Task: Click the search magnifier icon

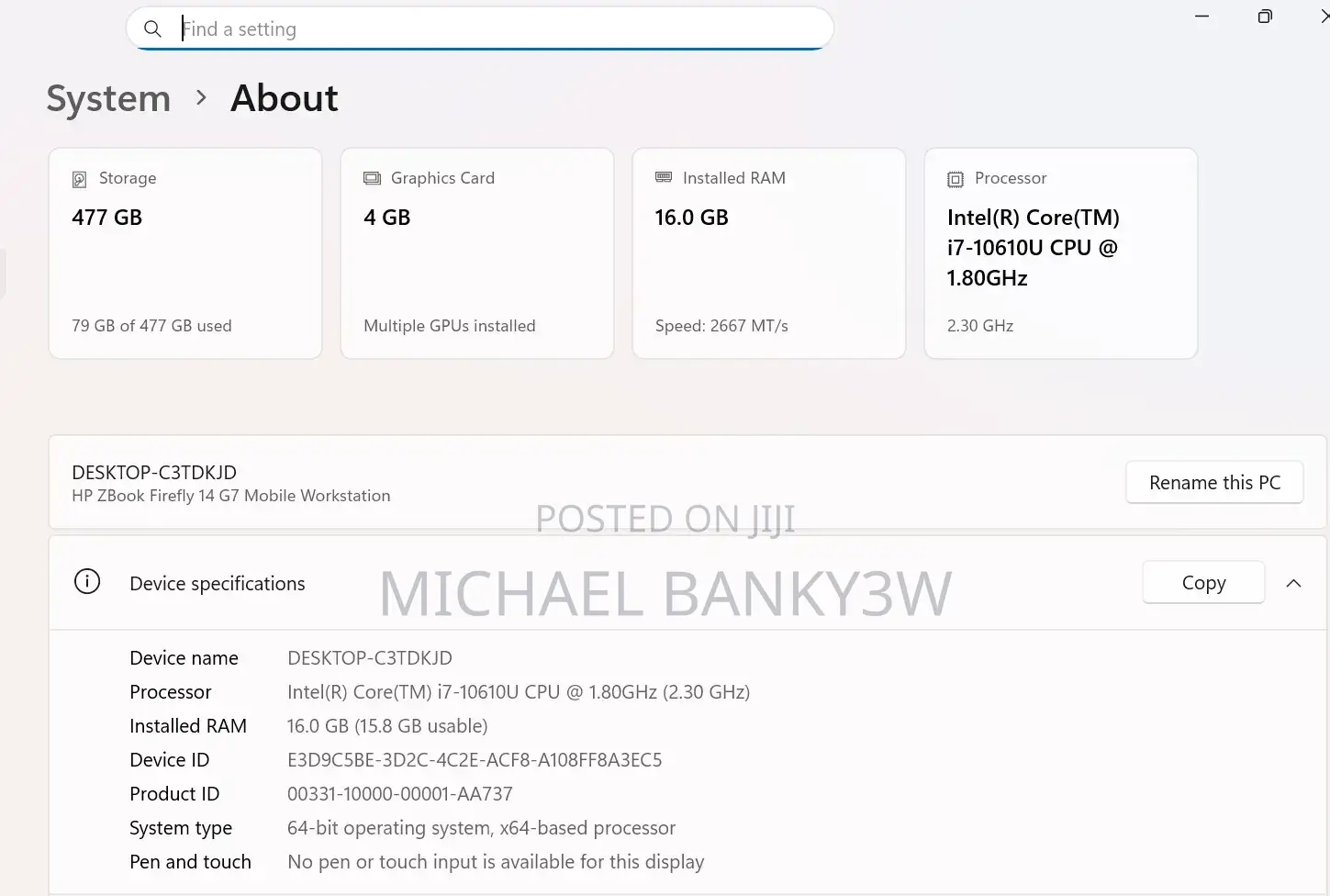Action: coord(152,29)
